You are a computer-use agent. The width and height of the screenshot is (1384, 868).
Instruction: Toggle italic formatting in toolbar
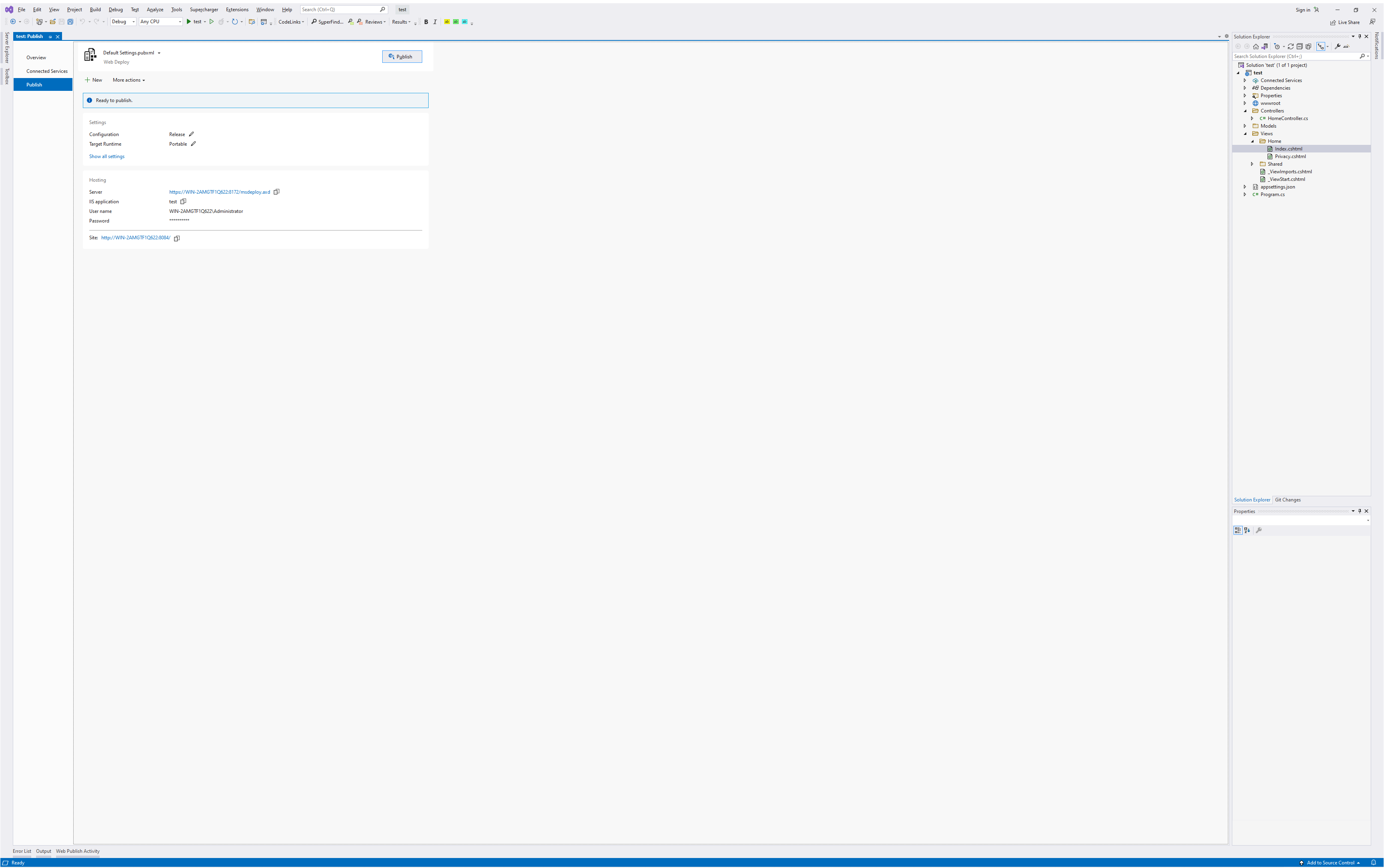(435, 22)
